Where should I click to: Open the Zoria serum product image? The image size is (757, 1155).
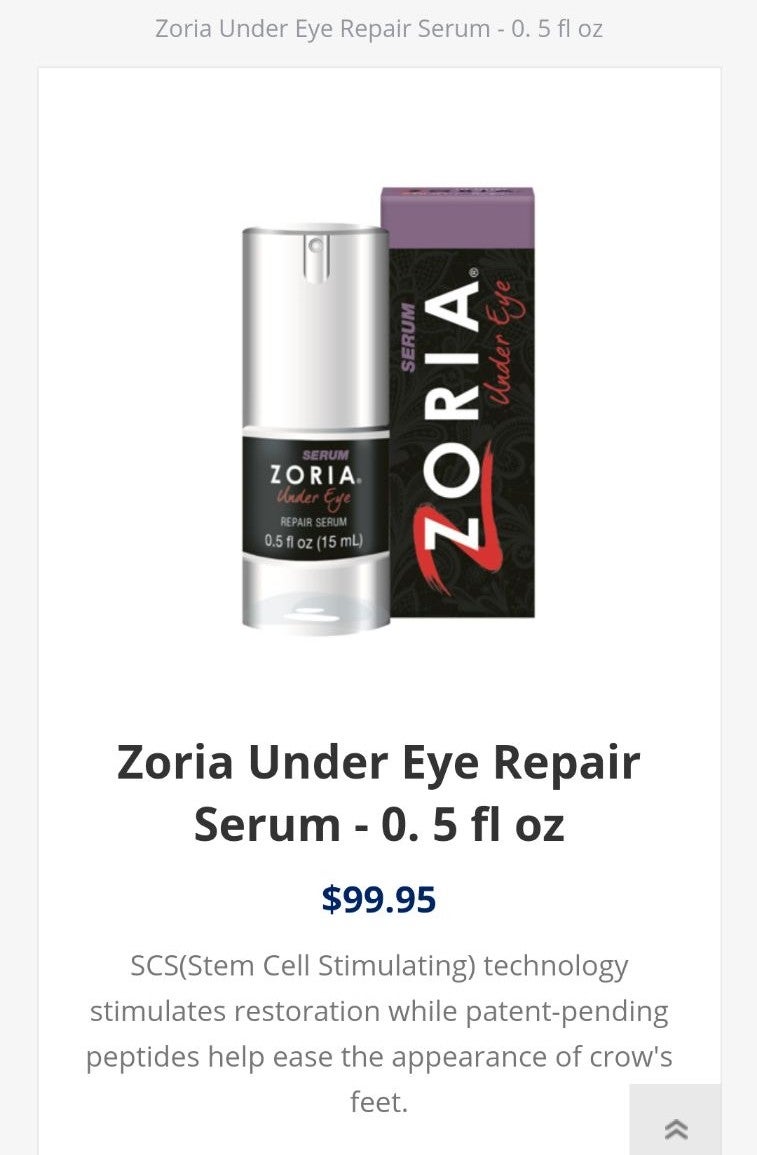pos(388,410)
